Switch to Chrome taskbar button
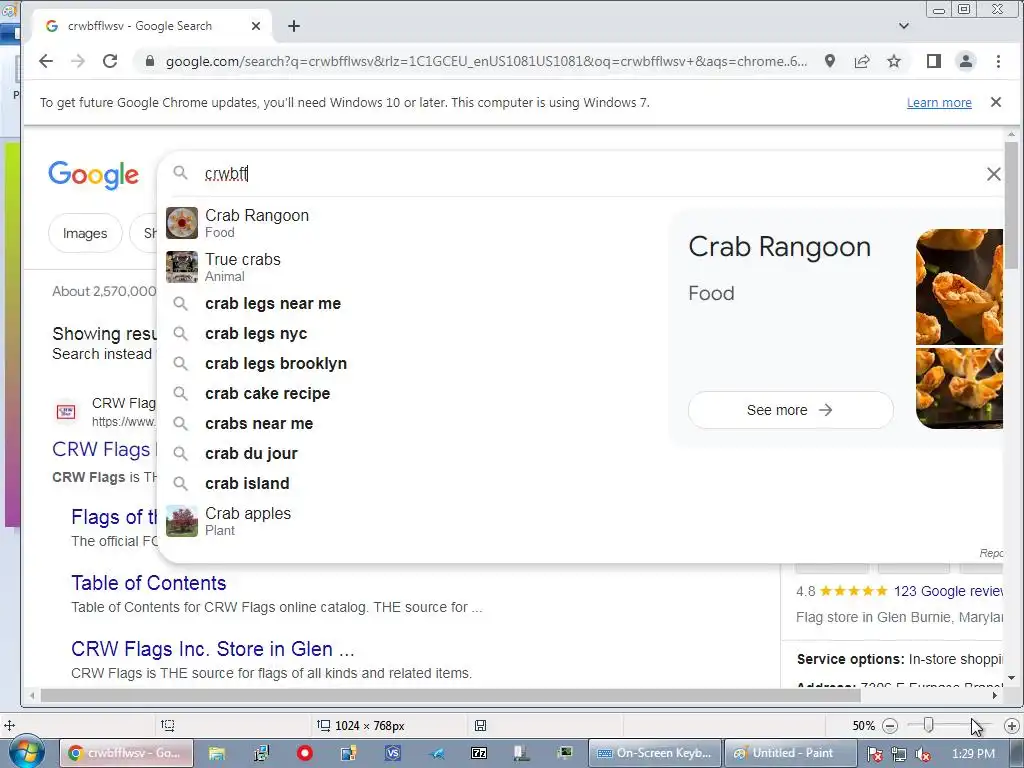This screenshot has width=1024, height=768. point(127,753)
